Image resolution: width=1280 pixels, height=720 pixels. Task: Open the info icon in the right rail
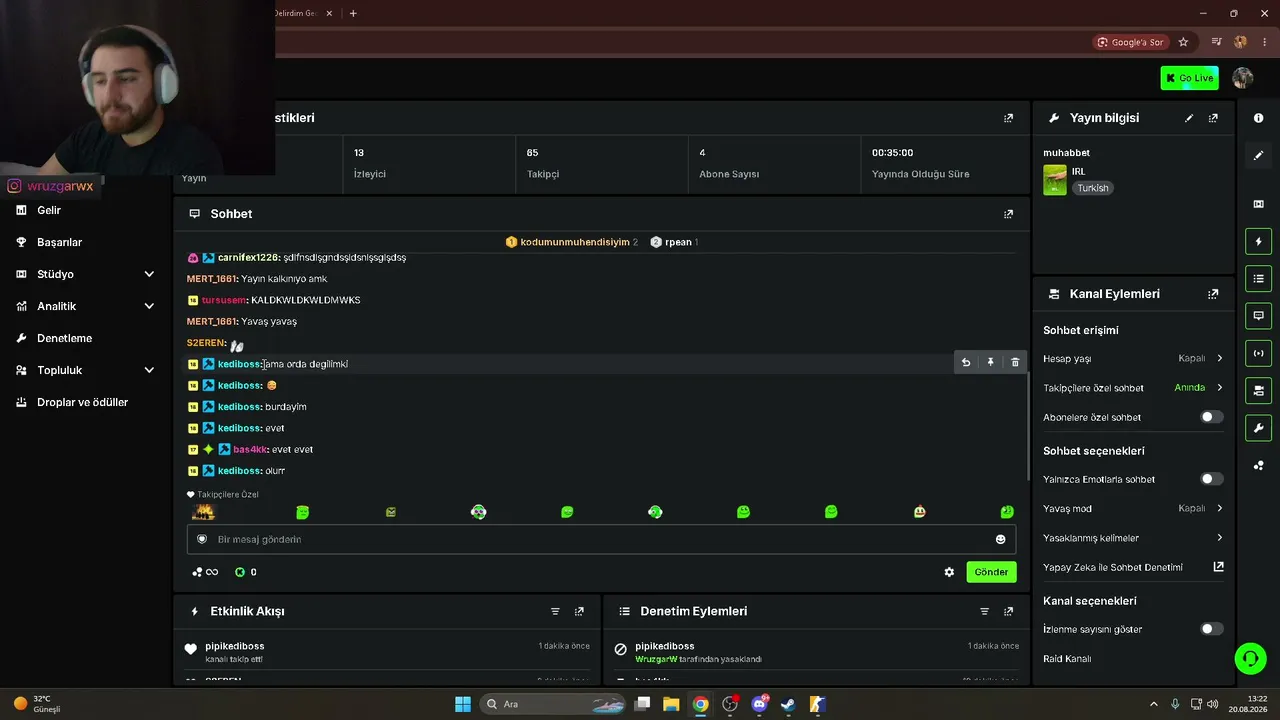click(1258, 118)
